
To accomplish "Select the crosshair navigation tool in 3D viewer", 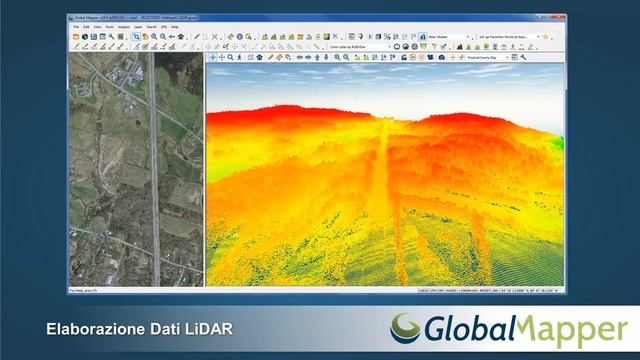I will 213,58.
